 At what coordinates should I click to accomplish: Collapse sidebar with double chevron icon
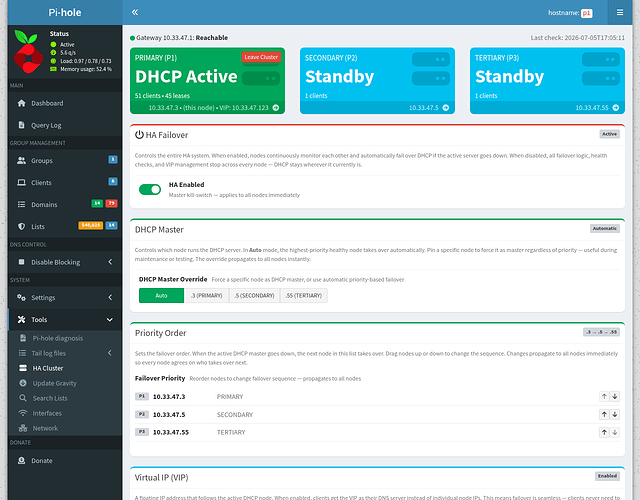135,12
